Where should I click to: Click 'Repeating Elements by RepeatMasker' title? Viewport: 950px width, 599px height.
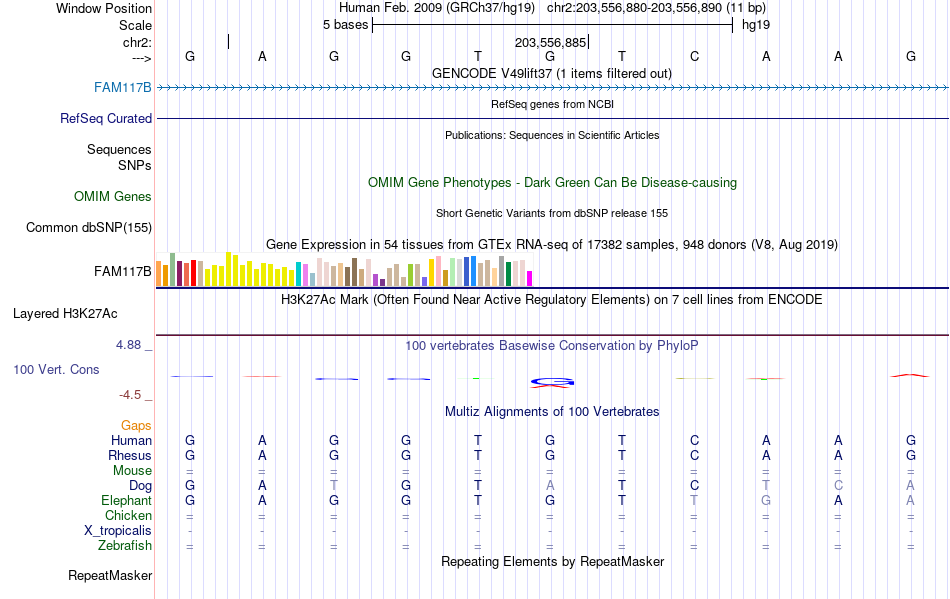pos(552,561)
